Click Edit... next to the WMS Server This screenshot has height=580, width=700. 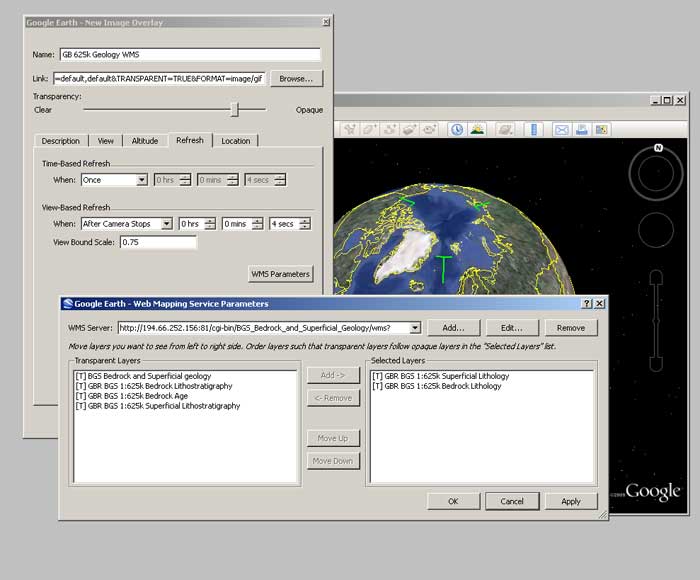point(512,328)
